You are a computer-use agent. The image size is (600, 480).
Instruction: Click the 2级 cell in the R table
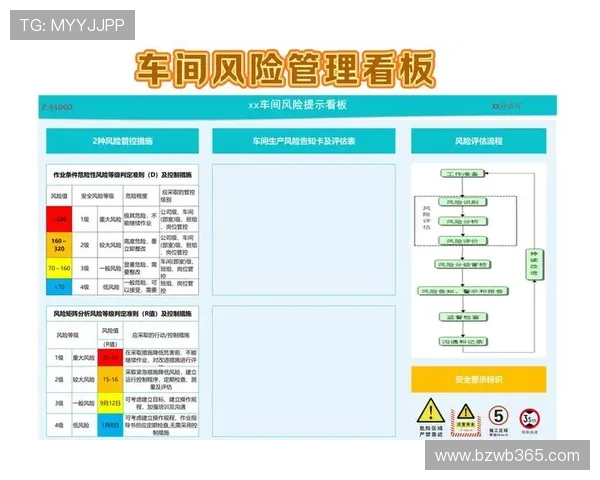(59, 379)
